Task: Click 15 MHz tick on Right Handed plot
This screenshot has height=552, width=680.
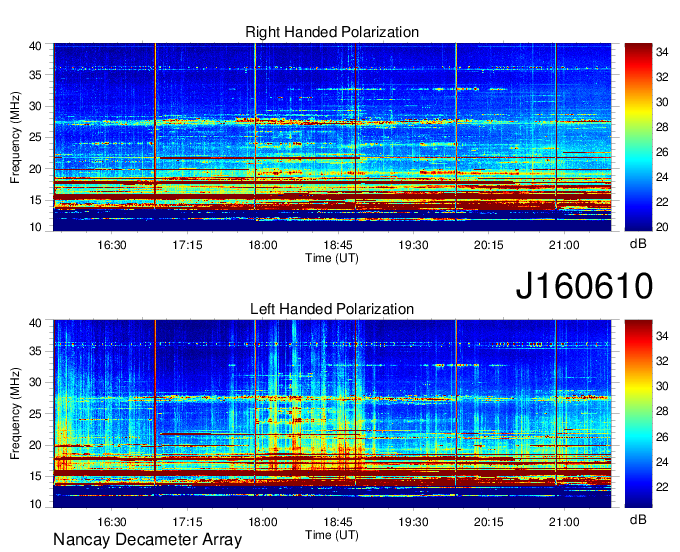Action: 35,200
